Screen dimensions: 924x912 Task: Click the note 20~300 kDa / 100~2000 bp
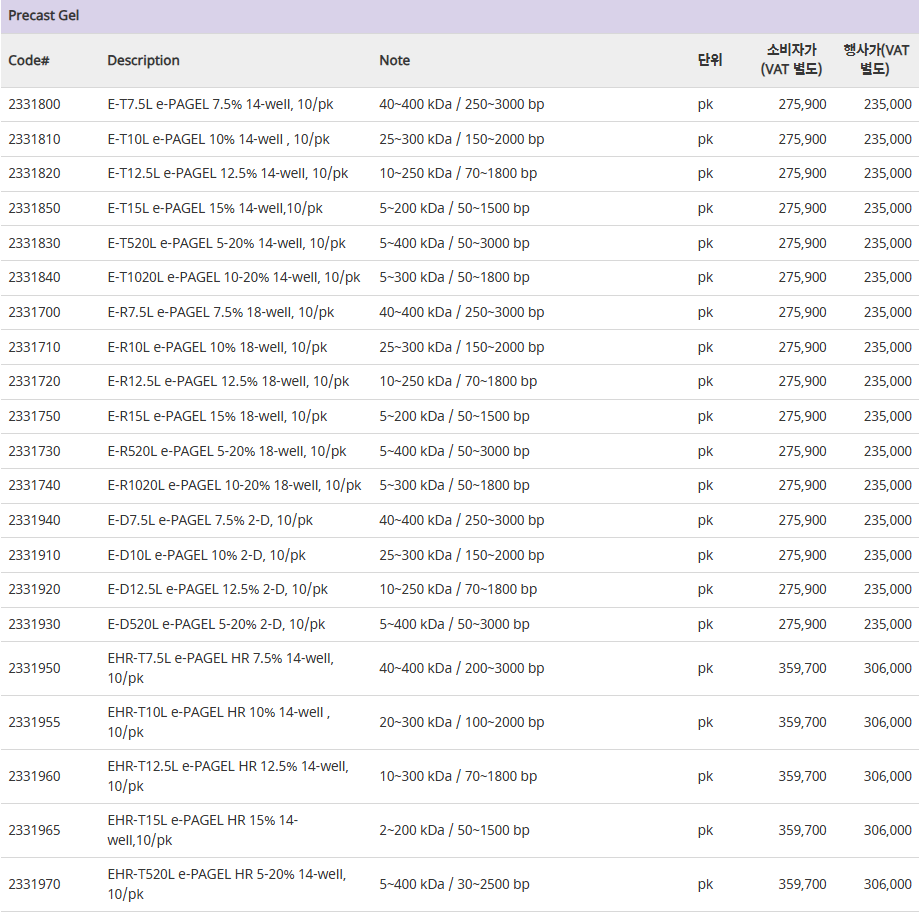(x=461, y=722)
